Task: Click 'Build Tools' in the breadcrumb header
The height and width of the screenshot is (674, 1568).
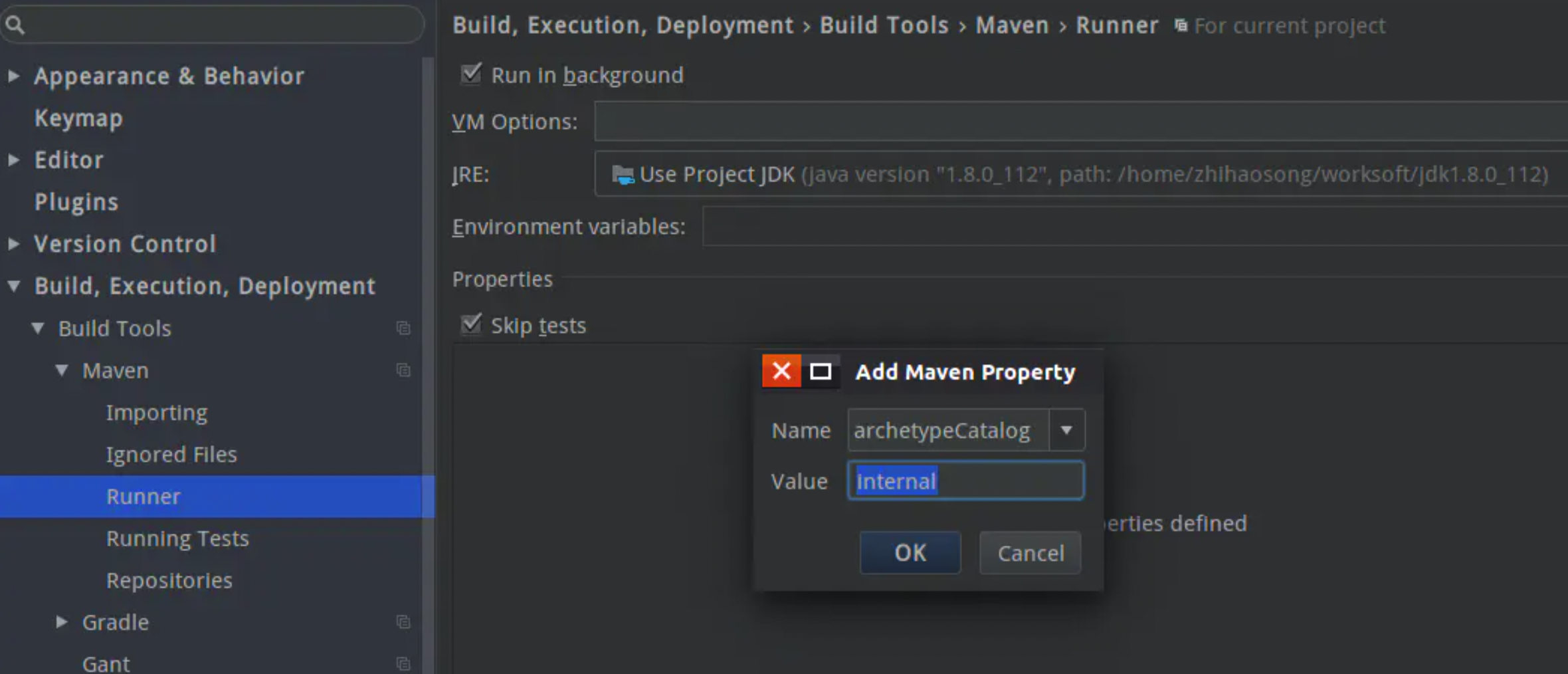Action: (884, 25)
